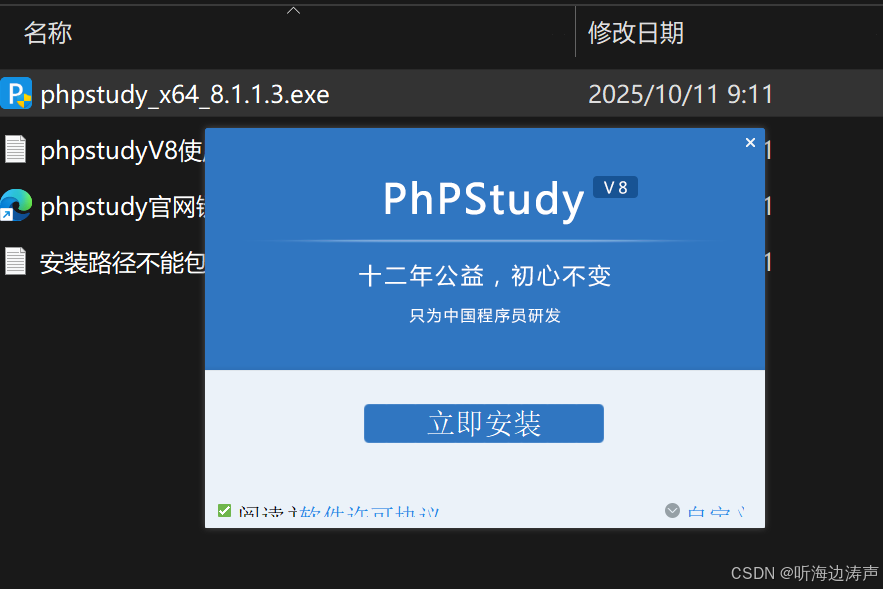Click the 名称 column header
Image resolution: width=883 pixels, height=589 pixels.
click(x=47, y=33)
